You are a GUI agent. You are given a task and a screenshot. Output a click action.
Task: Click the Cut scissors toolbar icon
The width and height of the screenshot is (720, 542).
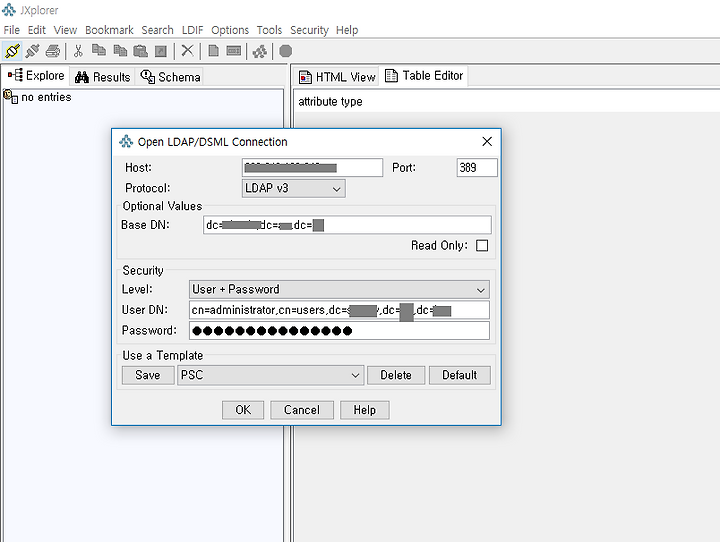pyautogui.click(x=78, y=51)
